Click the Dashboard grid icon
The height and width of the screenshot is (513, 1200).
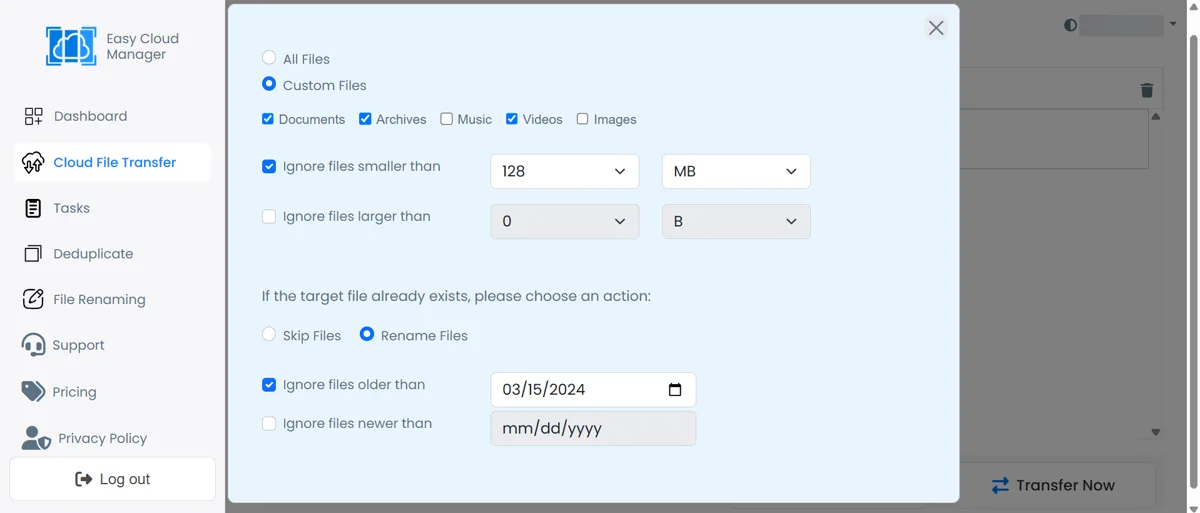[33, 116]
